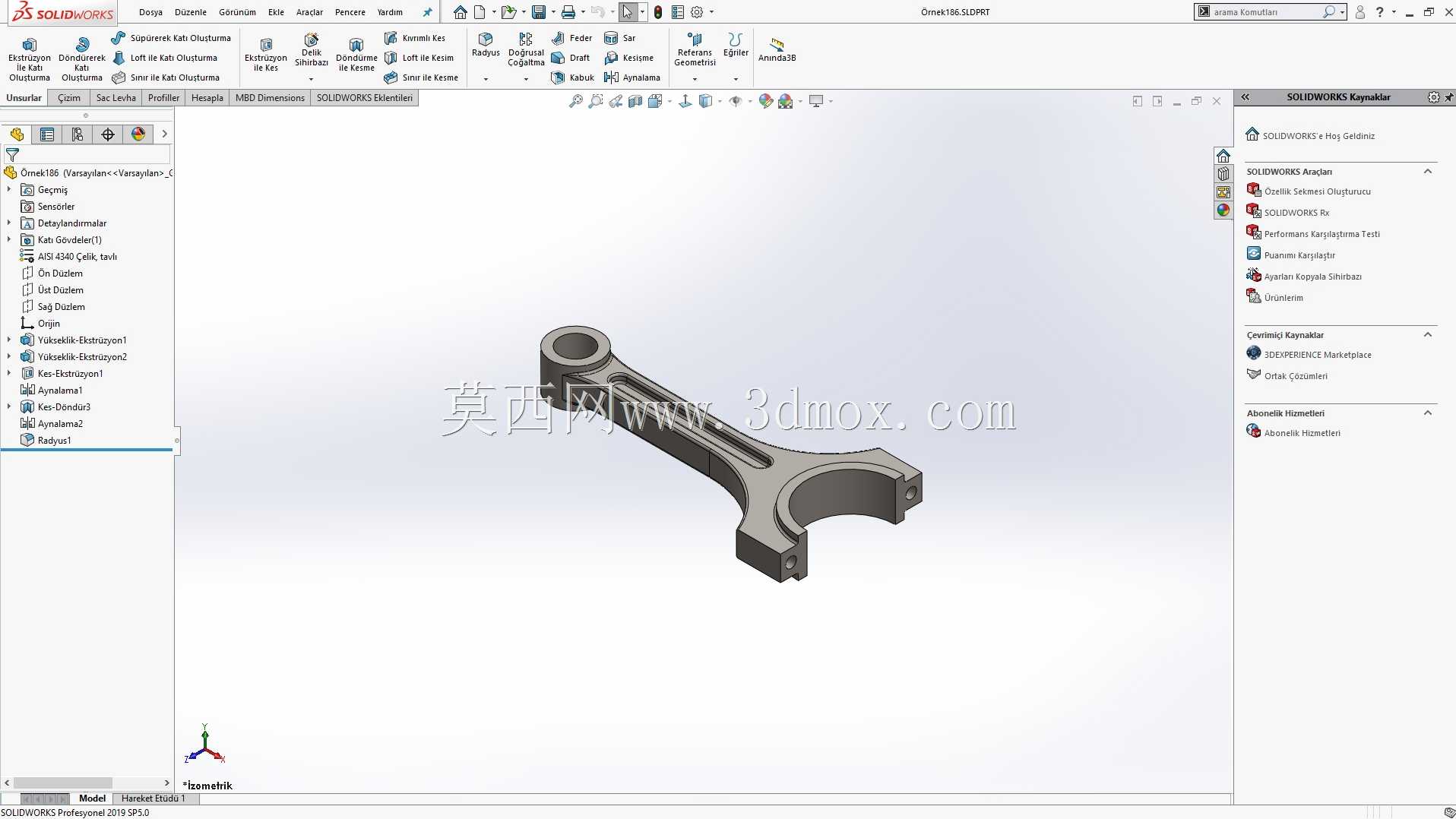Click the rebuild traffic light icon
This screenshot has width=1456, height=819.
658,12
